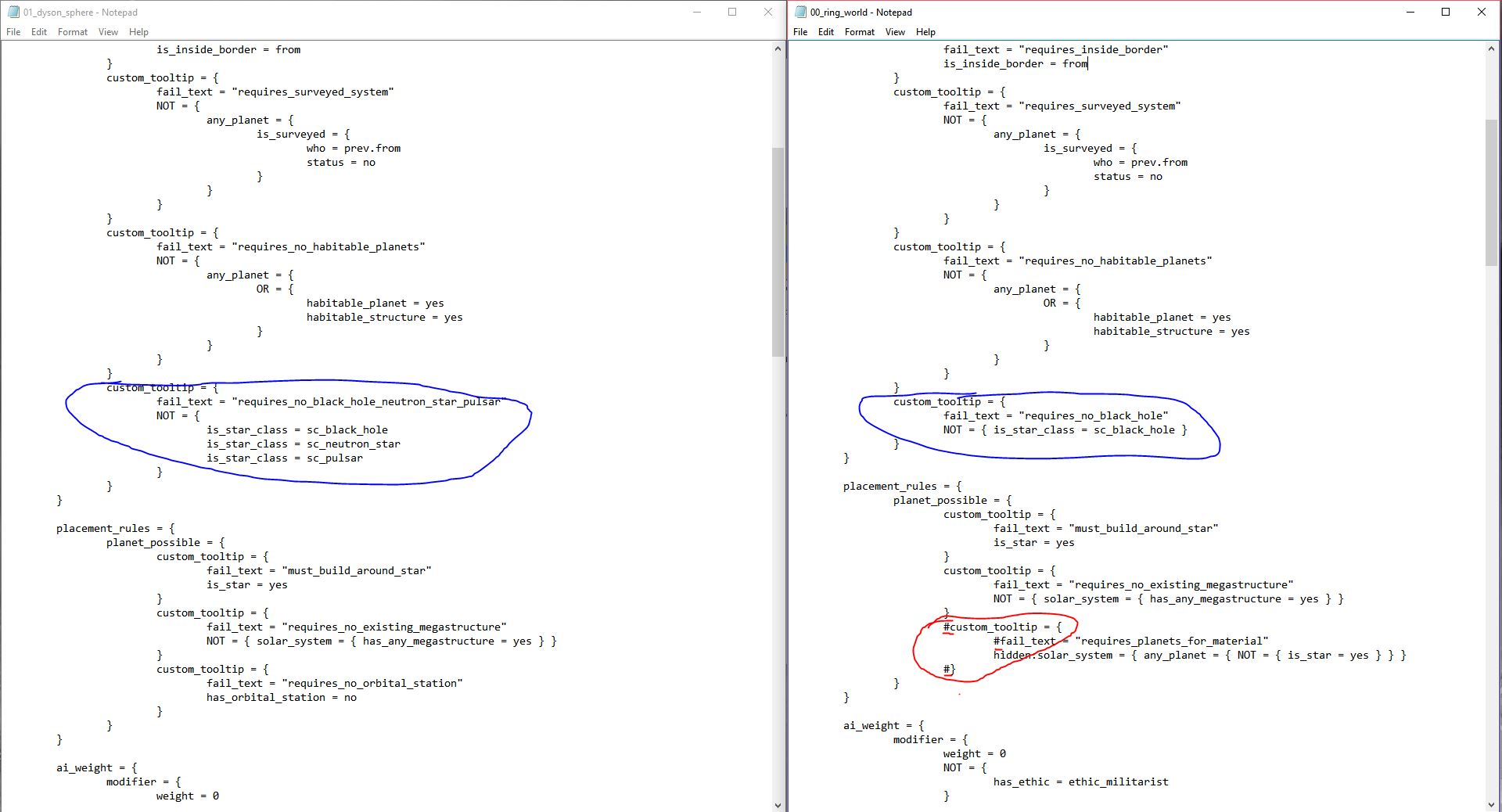The height and width of the screenshot is (812, 1502).
Task: Open Format menu in 00_ring_world Notepad
Action: pyautogui.click(x=860, y=32)
